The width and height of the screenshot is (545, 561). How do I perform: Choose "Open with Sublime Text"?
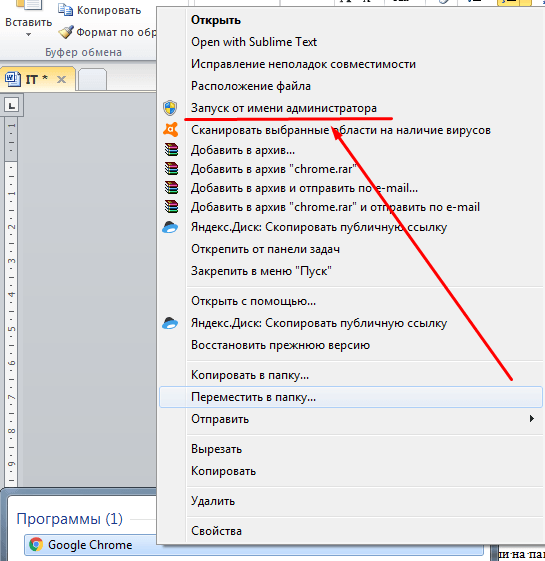254,42
